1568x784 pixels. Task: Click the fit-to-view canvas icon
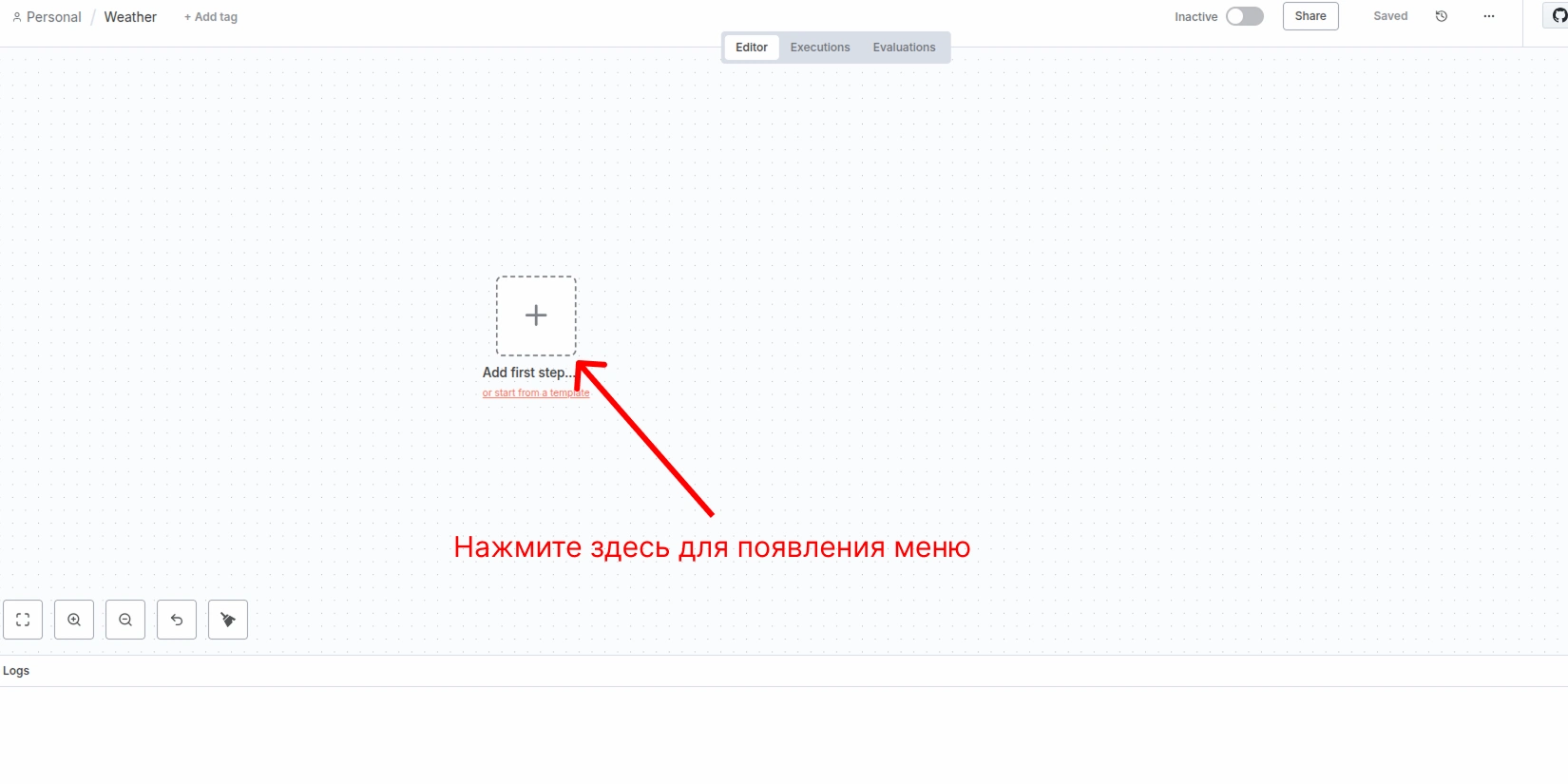(x=23, y=620)
